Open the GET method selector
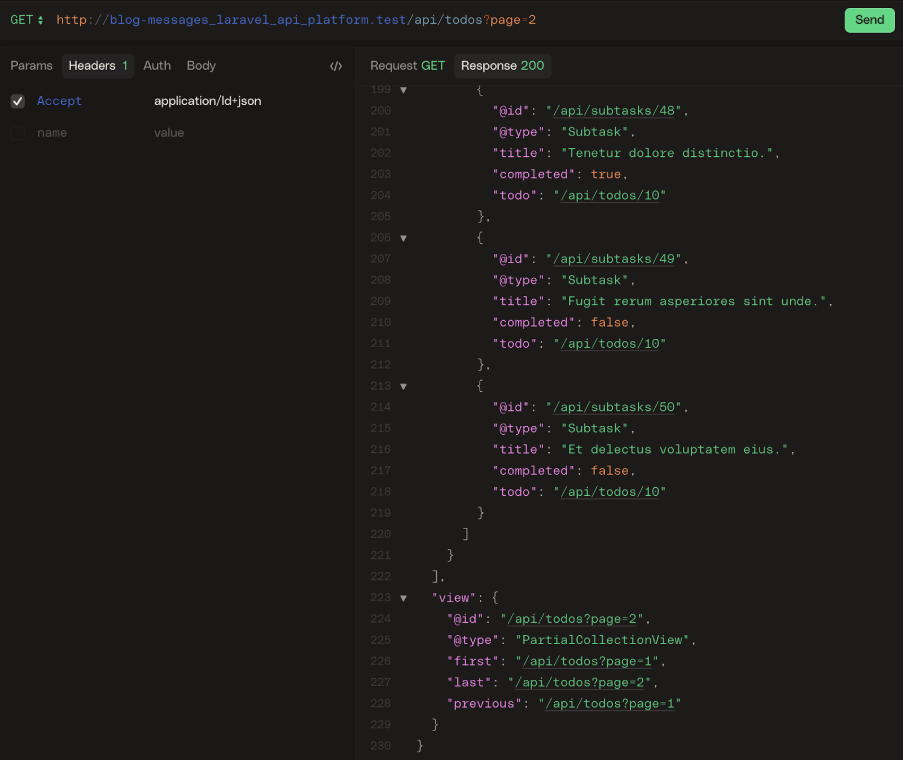Screen dimensions: 904x760 pyautogui.click(x=27, y=20)
